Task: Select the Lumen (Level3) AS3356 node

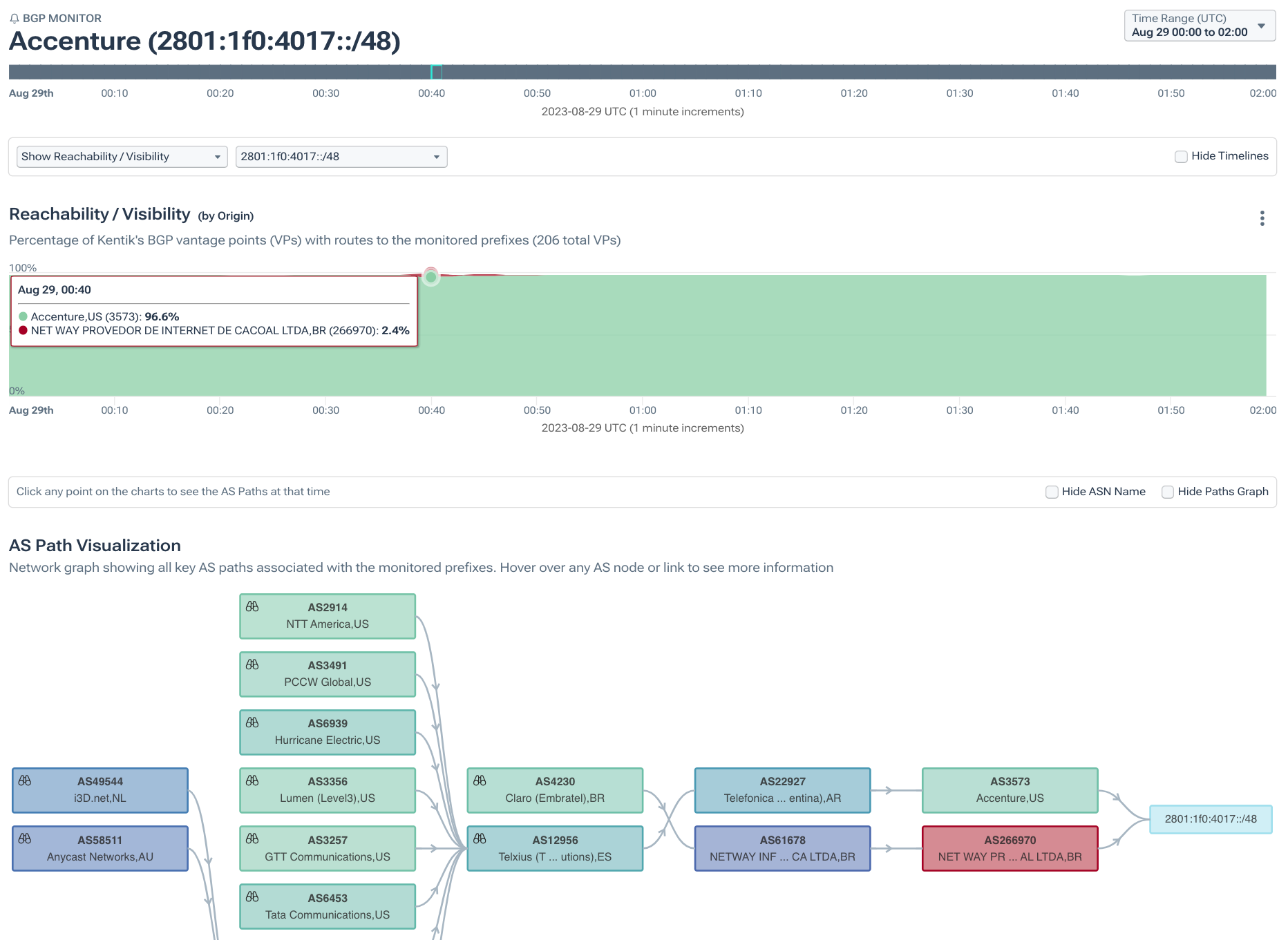Action: click(328, 790)
